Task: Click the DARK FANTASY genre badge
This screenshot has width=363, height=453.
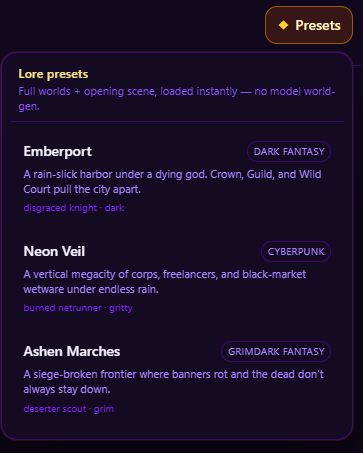Action: [289, 152]
